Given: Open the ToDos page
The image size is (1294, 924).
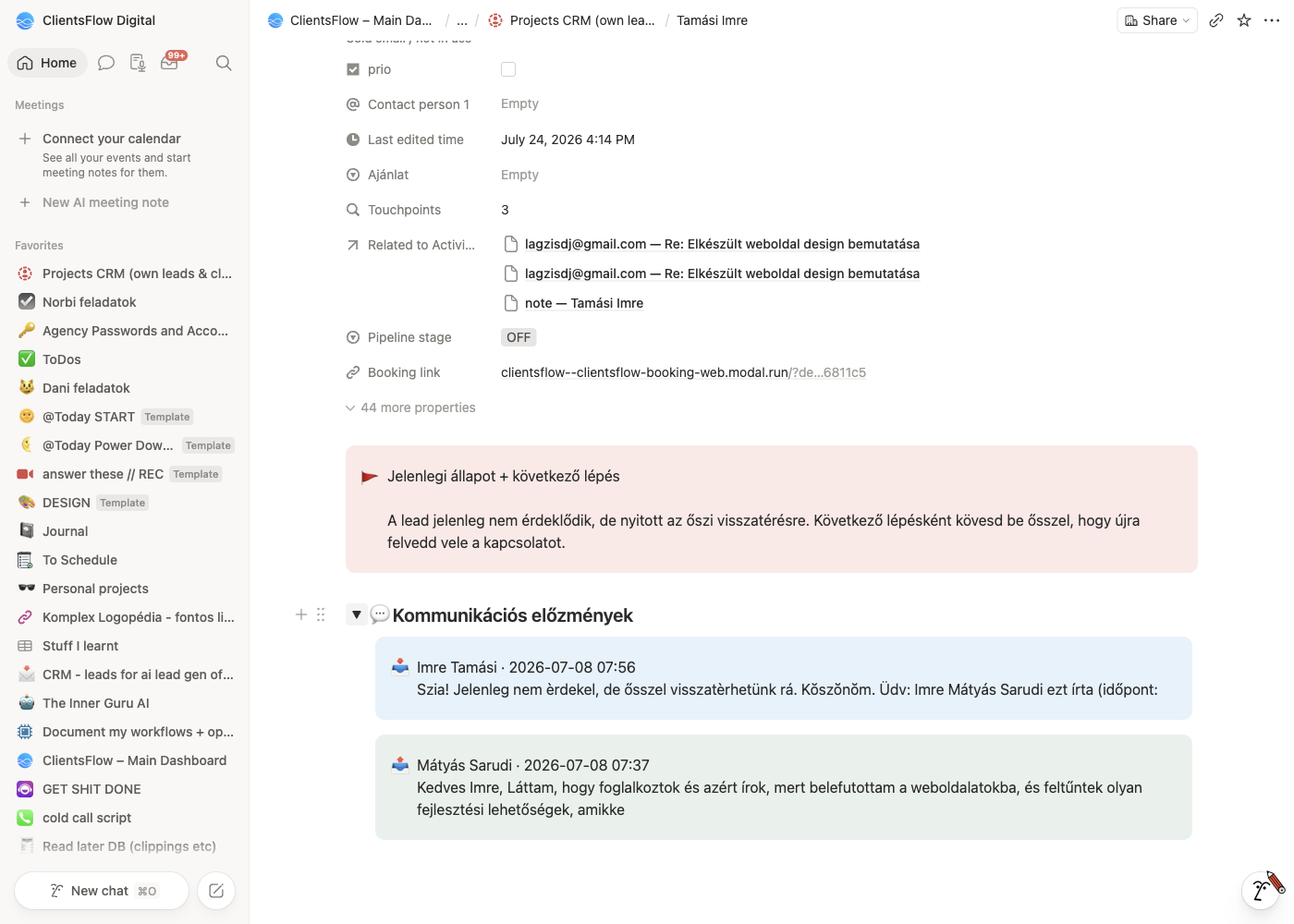Looking at the screenshot, I should click(125, 359).
